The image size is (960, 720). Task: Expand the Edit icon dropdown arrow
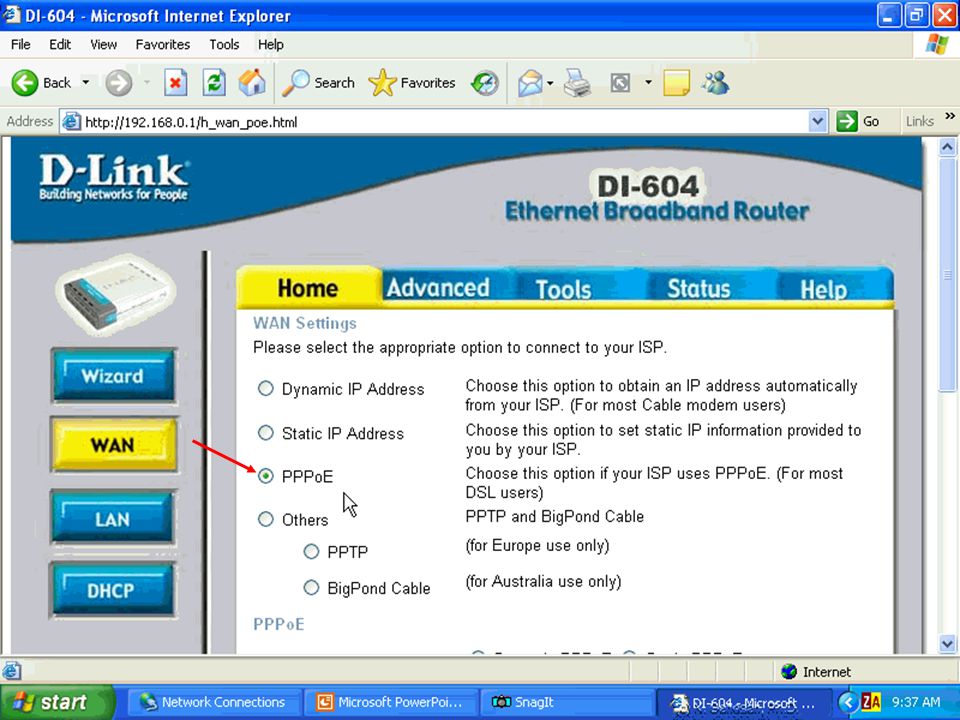(x=648, y=83)
